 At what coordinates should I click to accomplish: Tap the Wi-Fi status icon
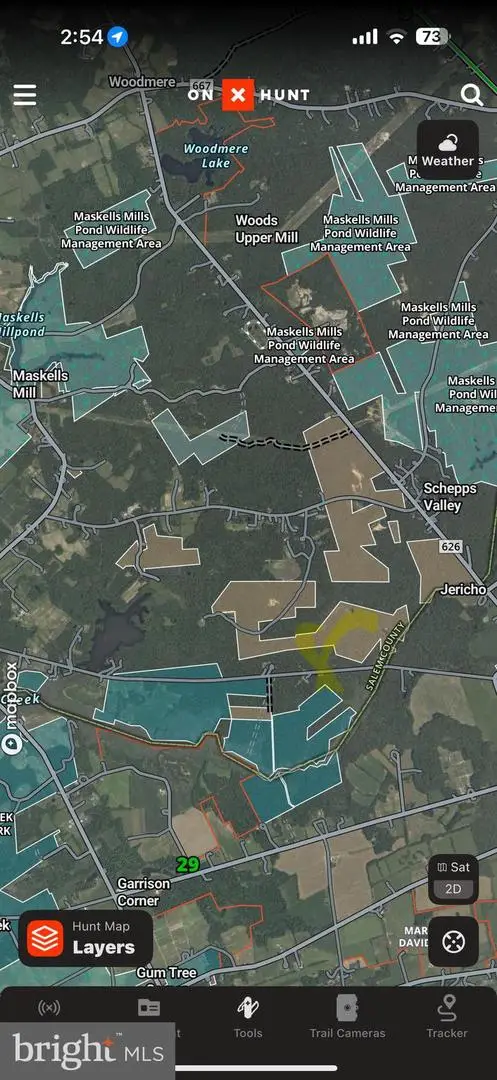tap(396, 37)
